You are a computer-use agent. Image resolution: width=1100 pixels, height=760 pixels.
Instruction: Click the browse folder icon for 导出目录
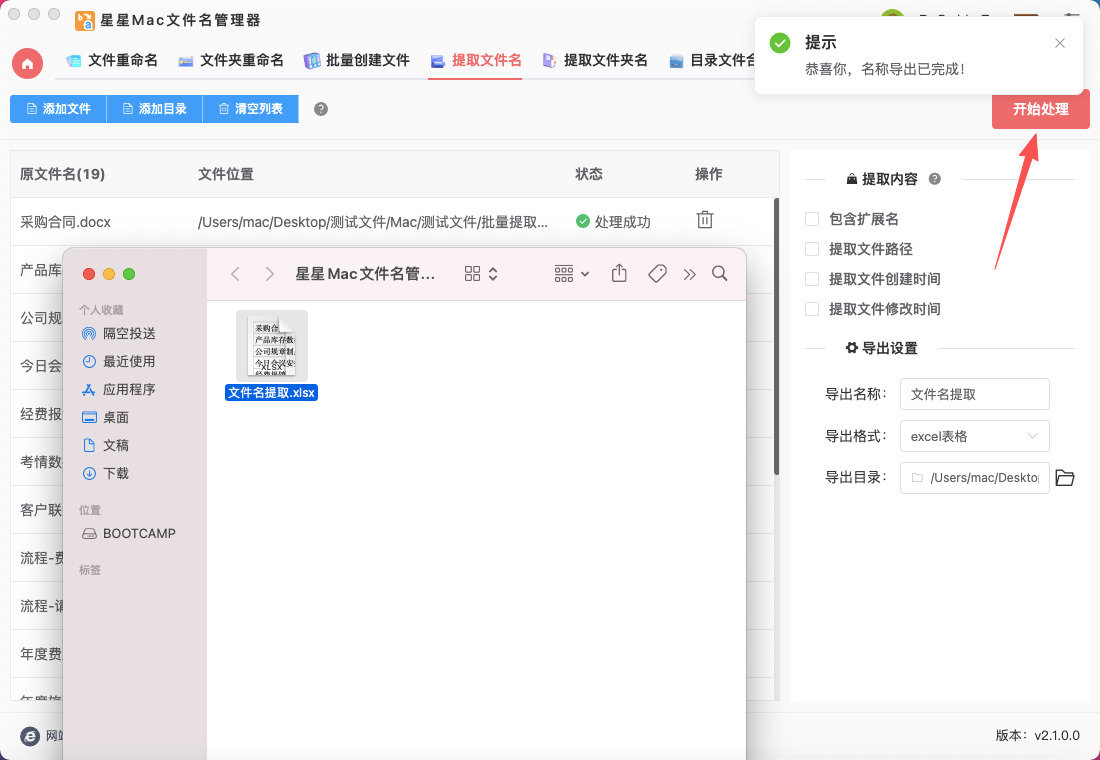tap(1065, 478)
